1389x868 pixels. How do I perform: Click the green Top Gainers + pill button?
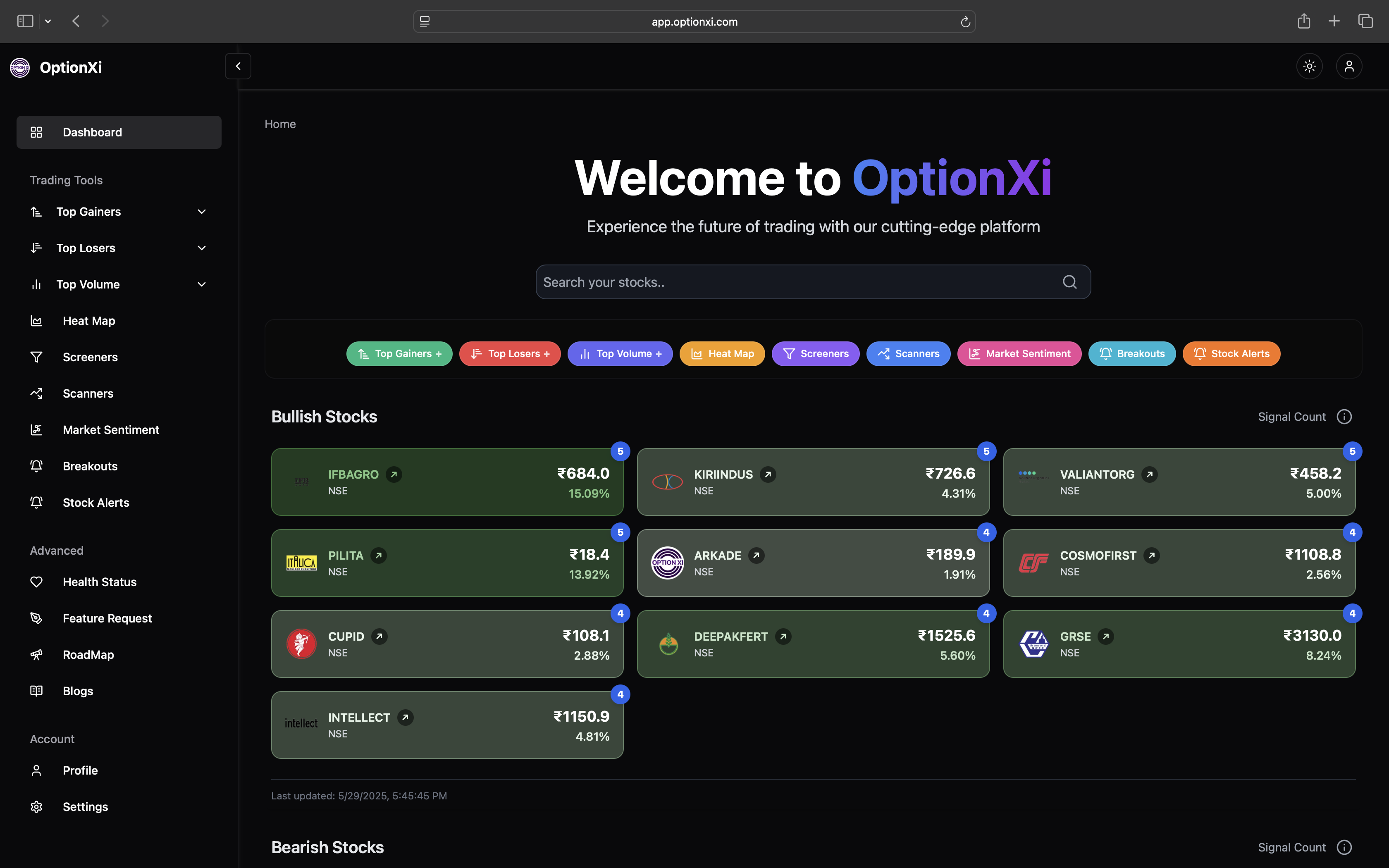[399, 354]
